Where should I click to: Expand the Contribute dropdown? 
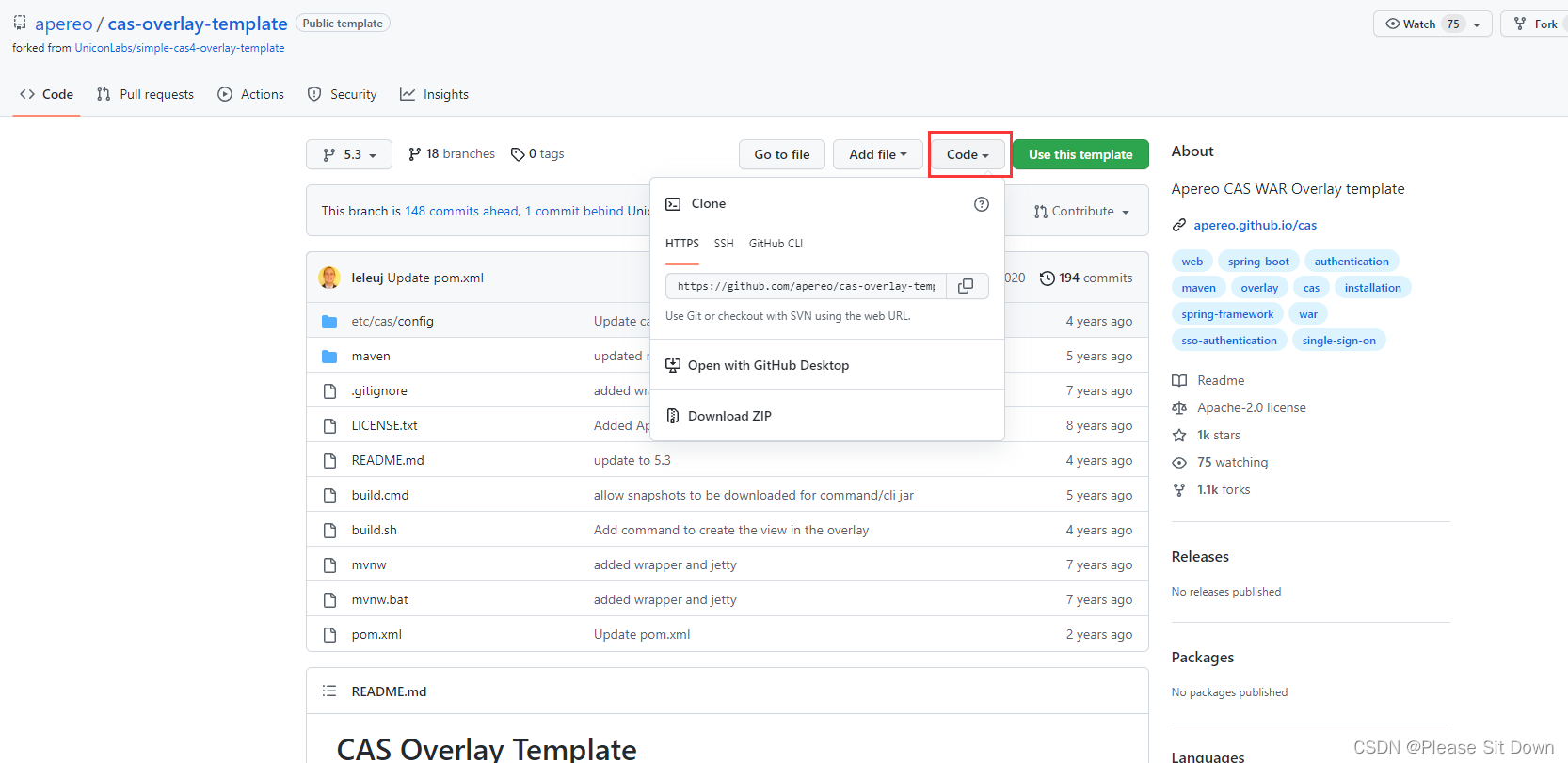(x=1081, y=212)
